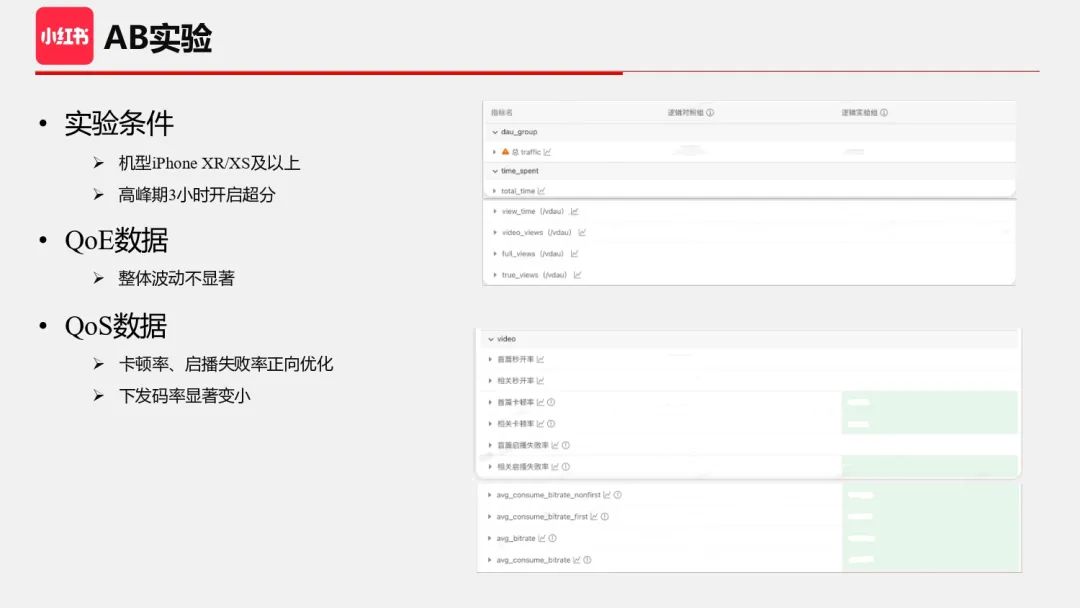Click the 机型iPhone XR/XS及以上 line

pos(209,163)
